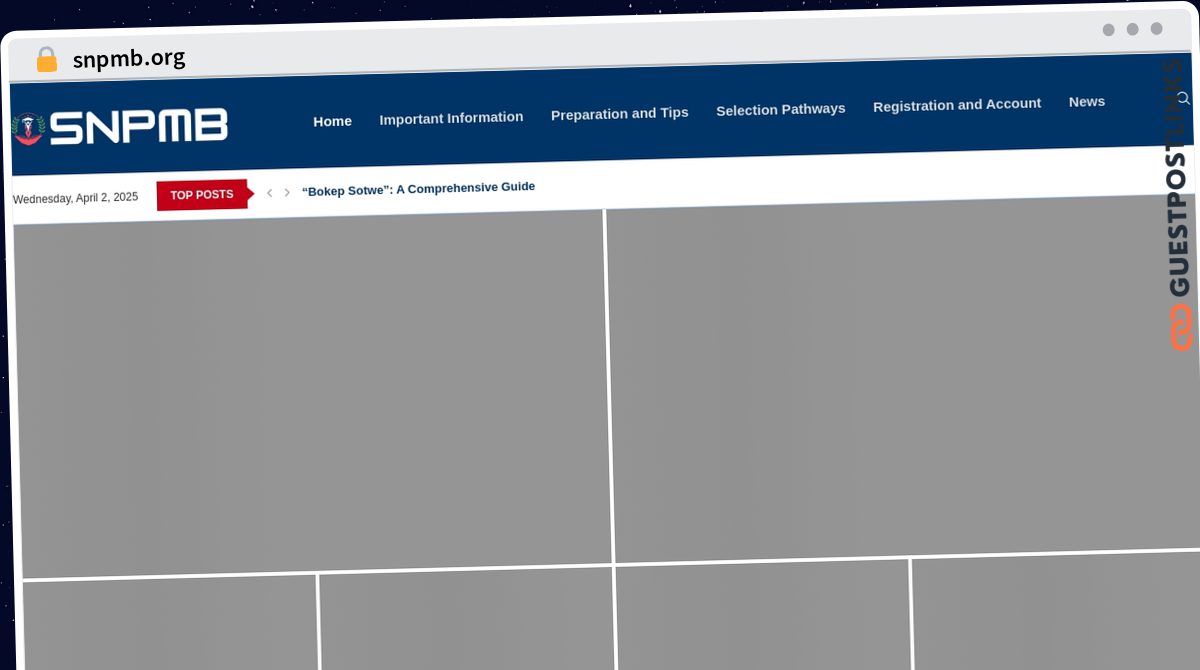Go to the previous top post arrow
This screenshot has height=670, width=1200.
[269, 192]
